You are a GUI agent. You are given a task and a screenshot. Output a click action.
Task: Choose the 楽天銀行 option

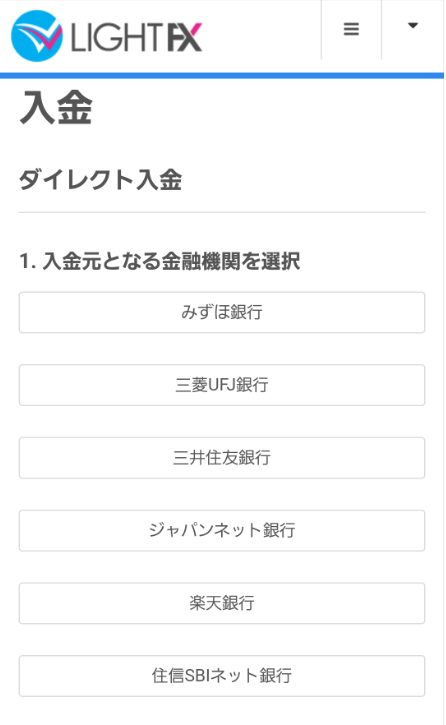coord(222,603)
